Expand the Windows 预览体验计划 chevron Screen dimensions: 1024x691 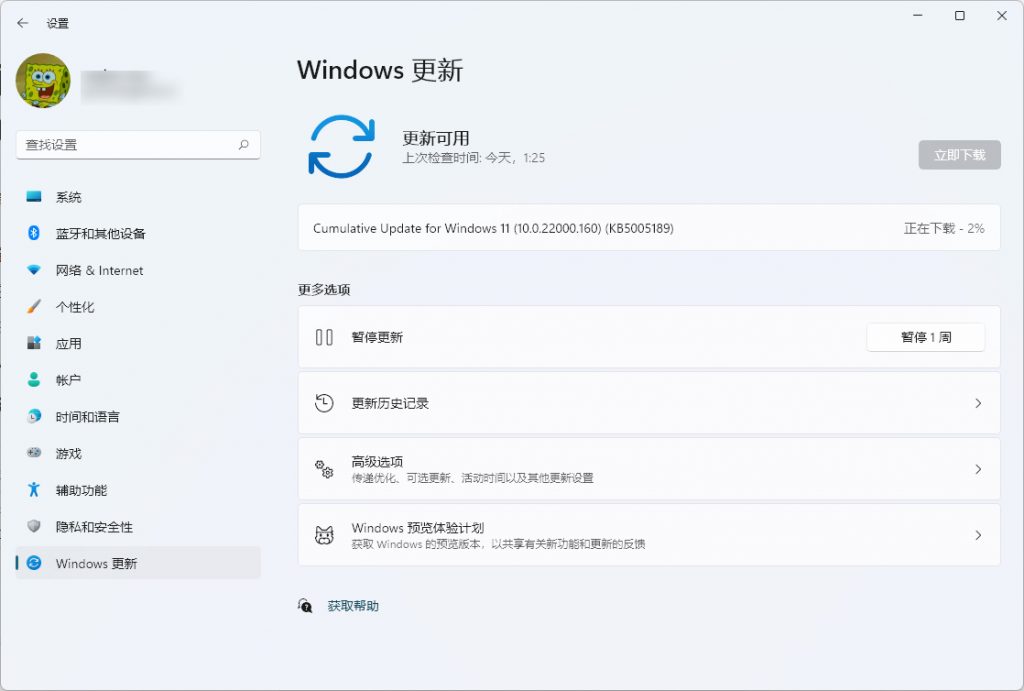[978, 535]
